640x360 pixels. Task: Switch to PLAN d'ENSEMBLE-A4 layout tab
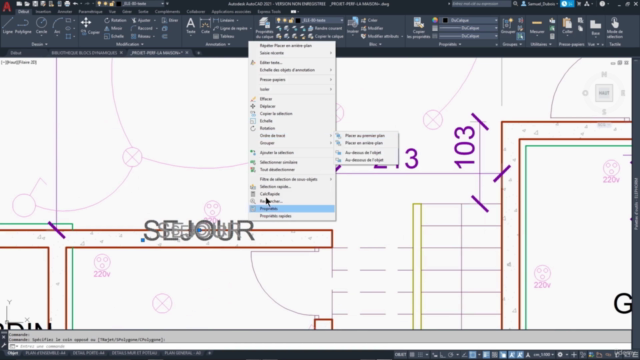[x=45, y=353]
